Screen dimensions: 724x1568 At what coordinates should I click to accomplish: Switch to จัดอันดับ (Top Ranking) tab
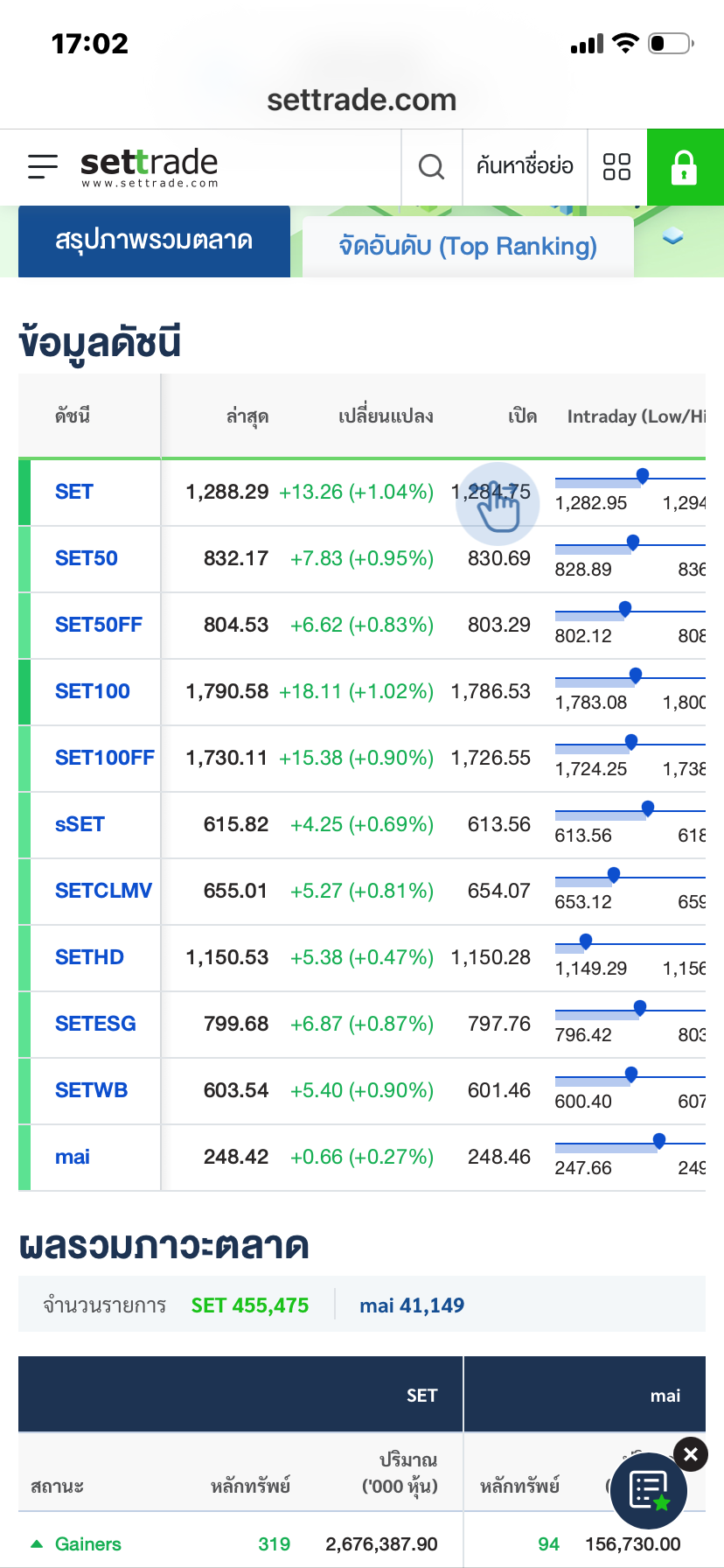[x=468, y=246]
